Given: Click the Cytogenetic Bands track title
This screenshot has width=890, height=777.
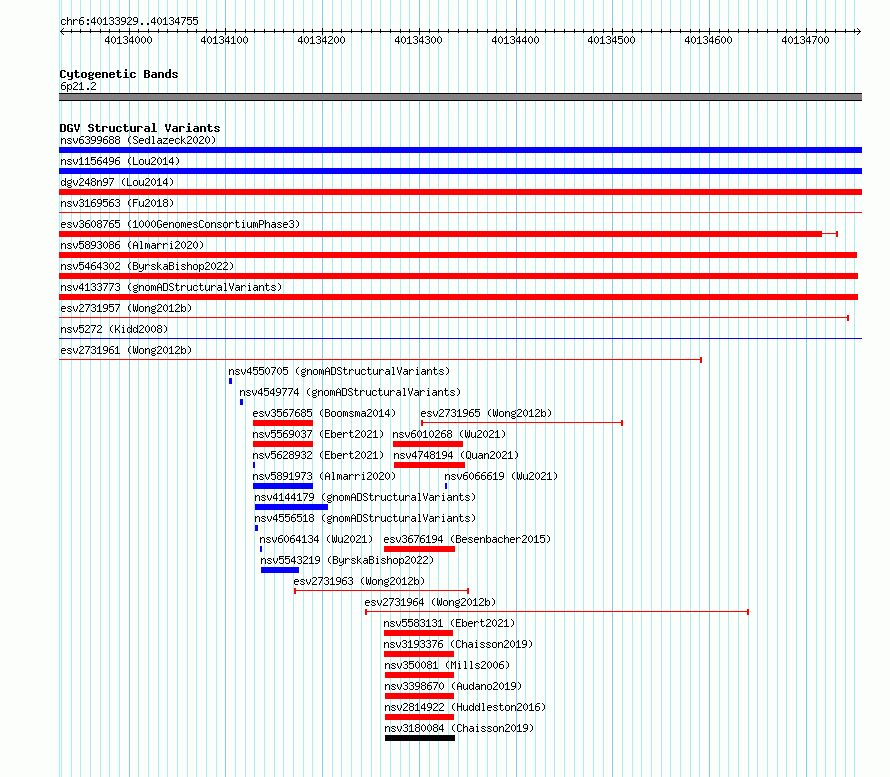Looking at the screenshot, I should pyautogui.click(x=119, y=74).
